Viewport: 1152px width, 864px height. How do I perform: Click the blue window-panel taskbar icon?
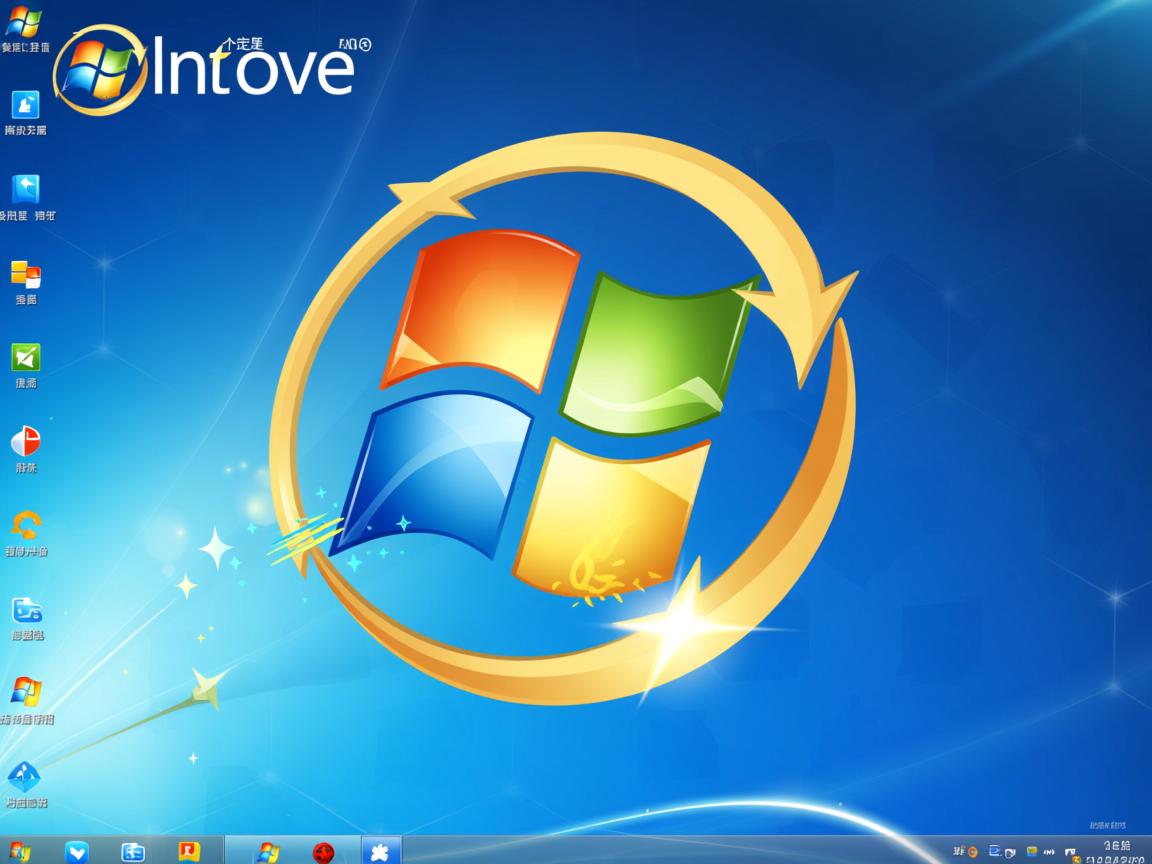(133, 851)
